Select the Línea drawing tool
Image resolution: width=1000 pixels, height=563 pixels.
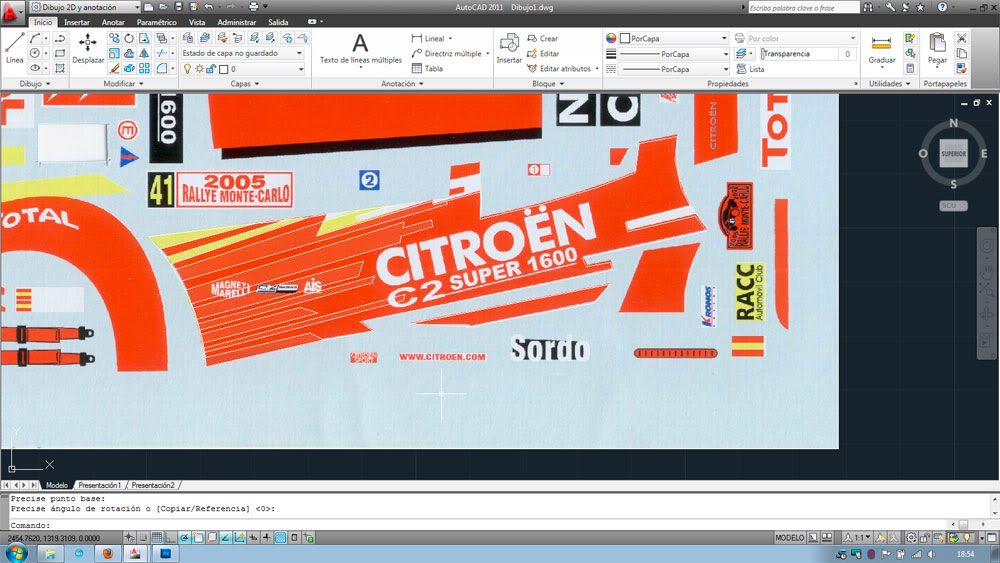coord(15,48)
